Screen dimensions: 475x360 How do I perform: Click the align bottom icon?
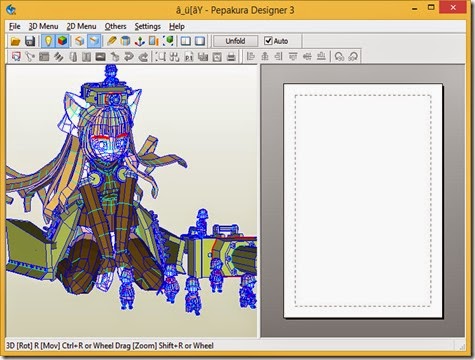(x=321, y=56)
